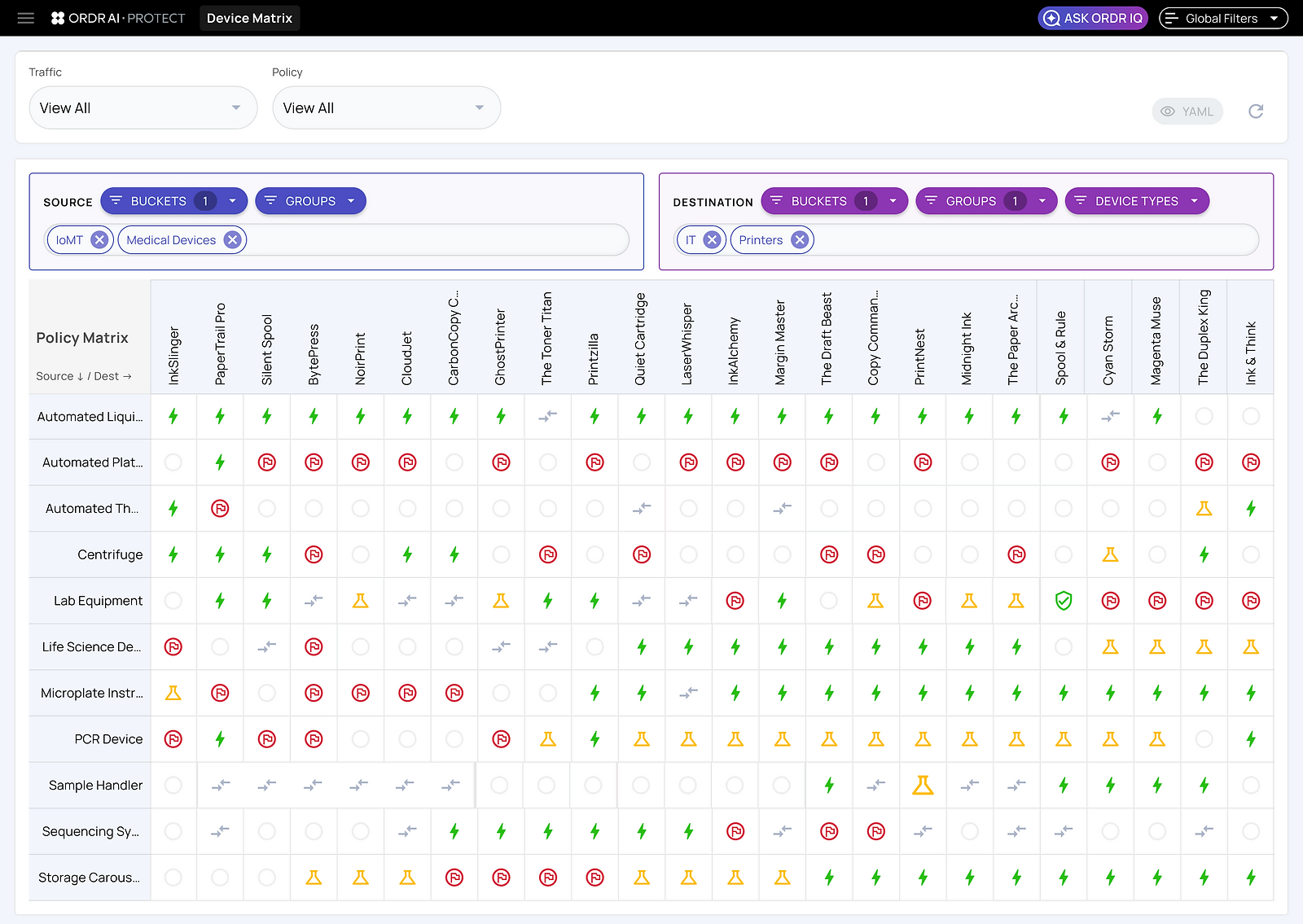Click Sample Handler to PrintNest flask icon
Image resolution: width=1303 pixels, height=924 pixels.
923,785
